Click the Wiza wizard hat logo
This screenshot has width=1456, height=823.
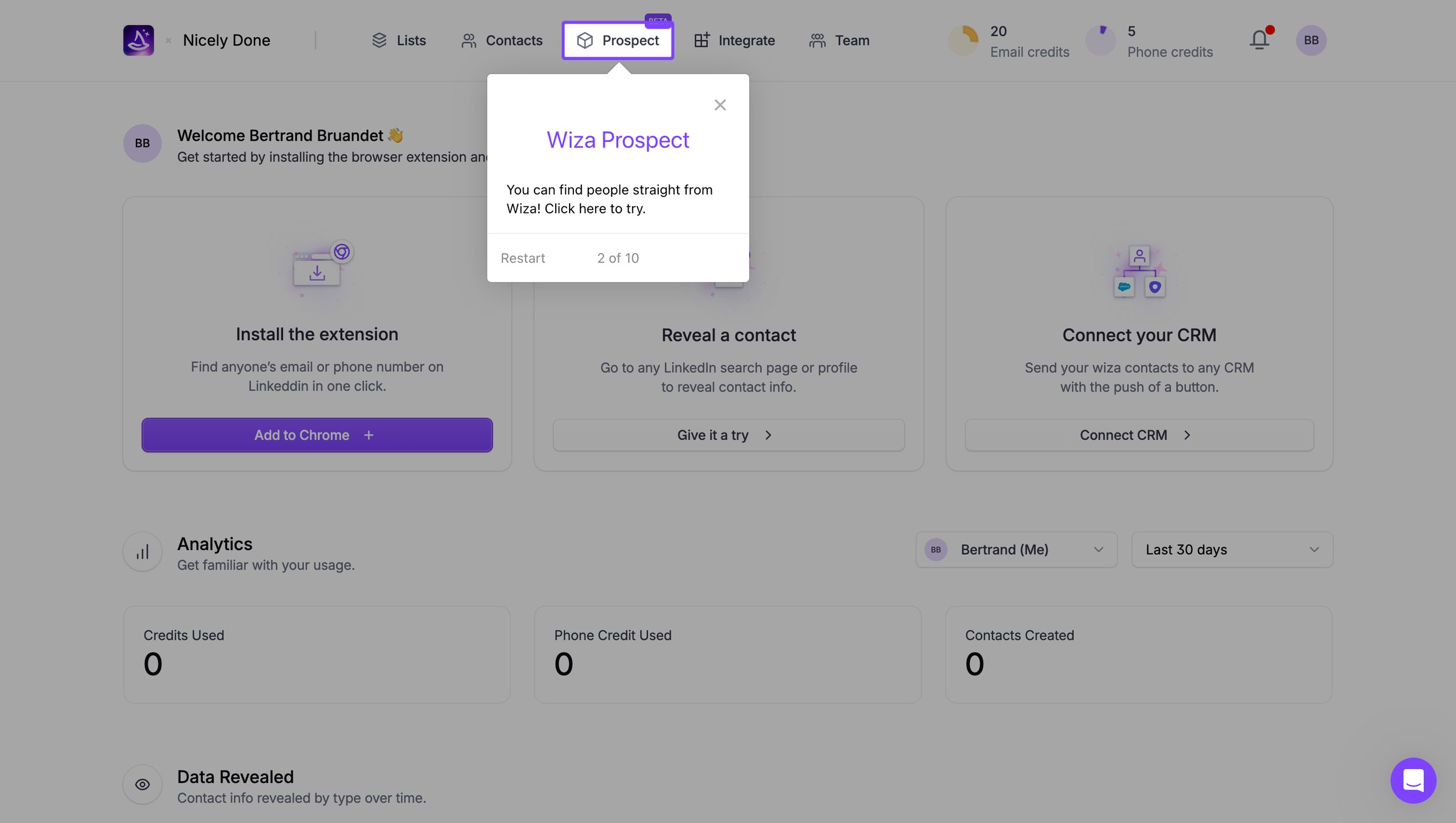pyautogui.click(x=138, y=40)
